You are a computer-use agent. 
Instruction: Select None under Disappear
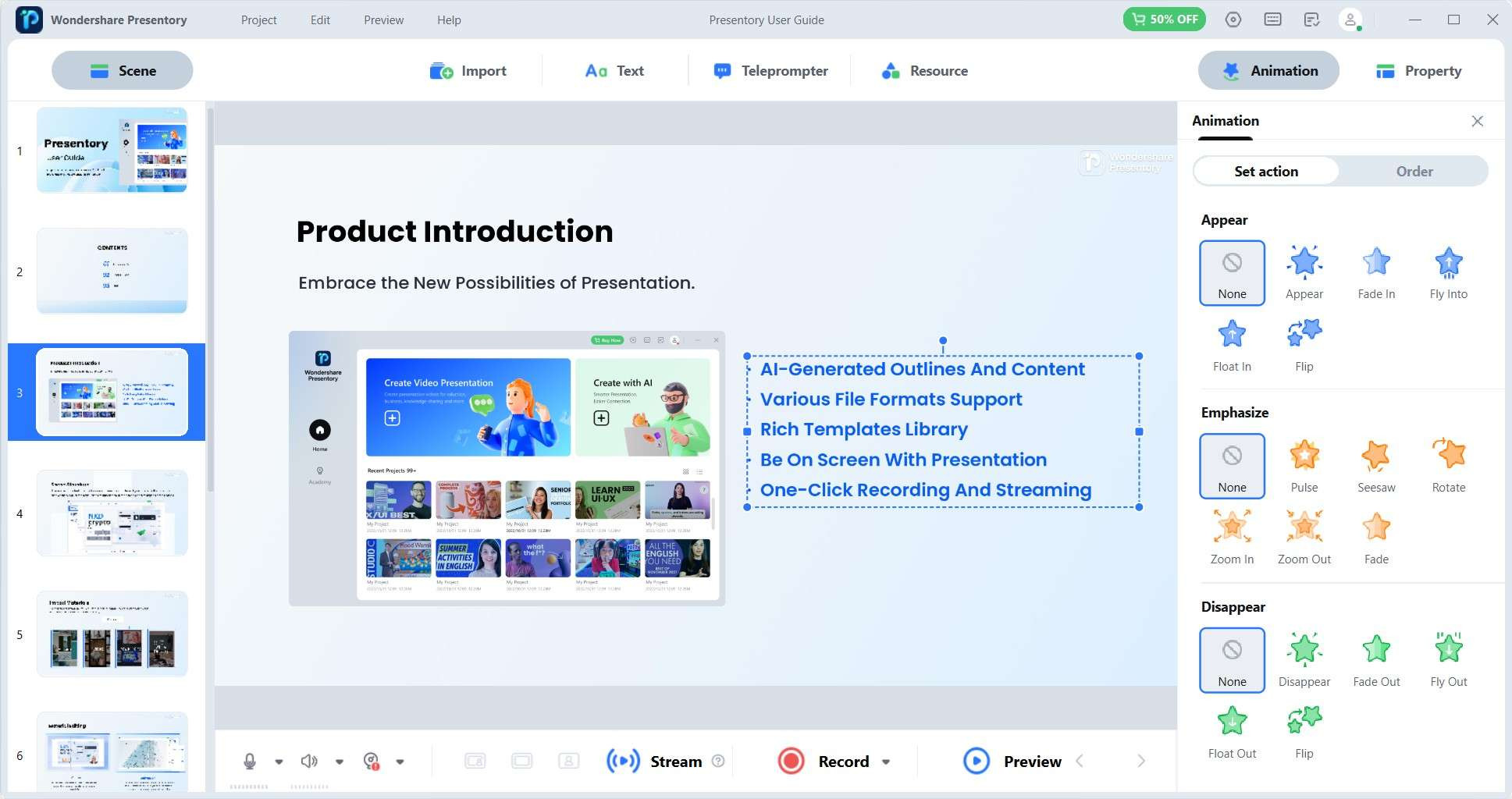[x=1232, y=660]
